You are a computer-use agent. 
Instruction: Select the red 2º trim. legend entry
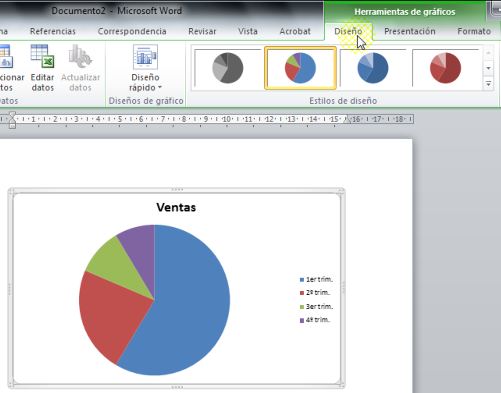pos(315,293)
